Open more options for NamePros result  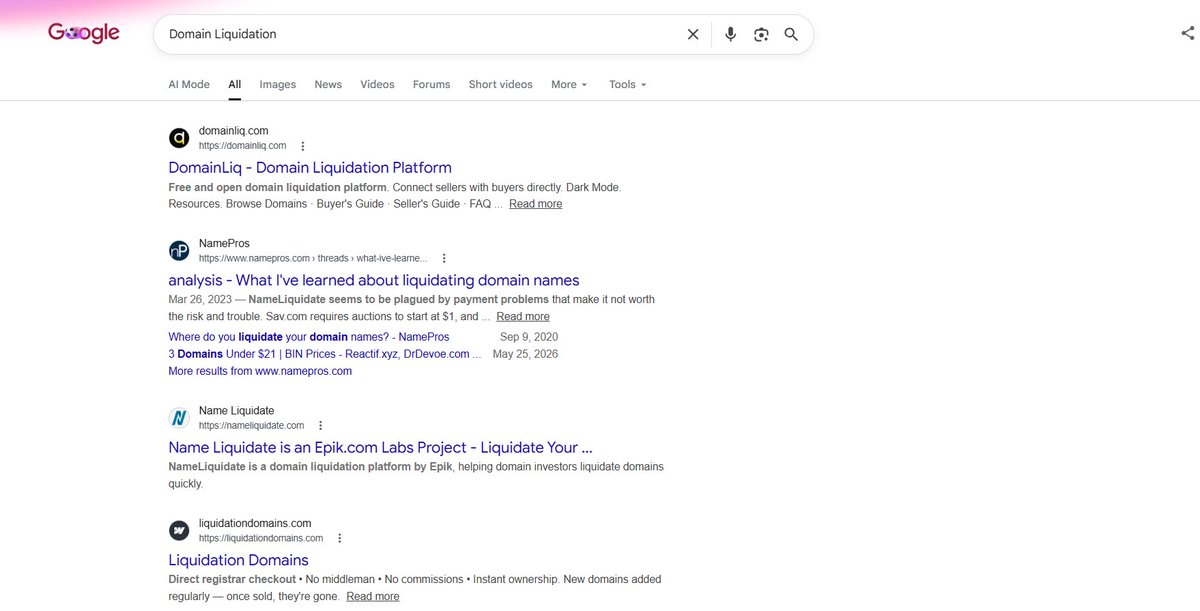(x=444, y=258)
